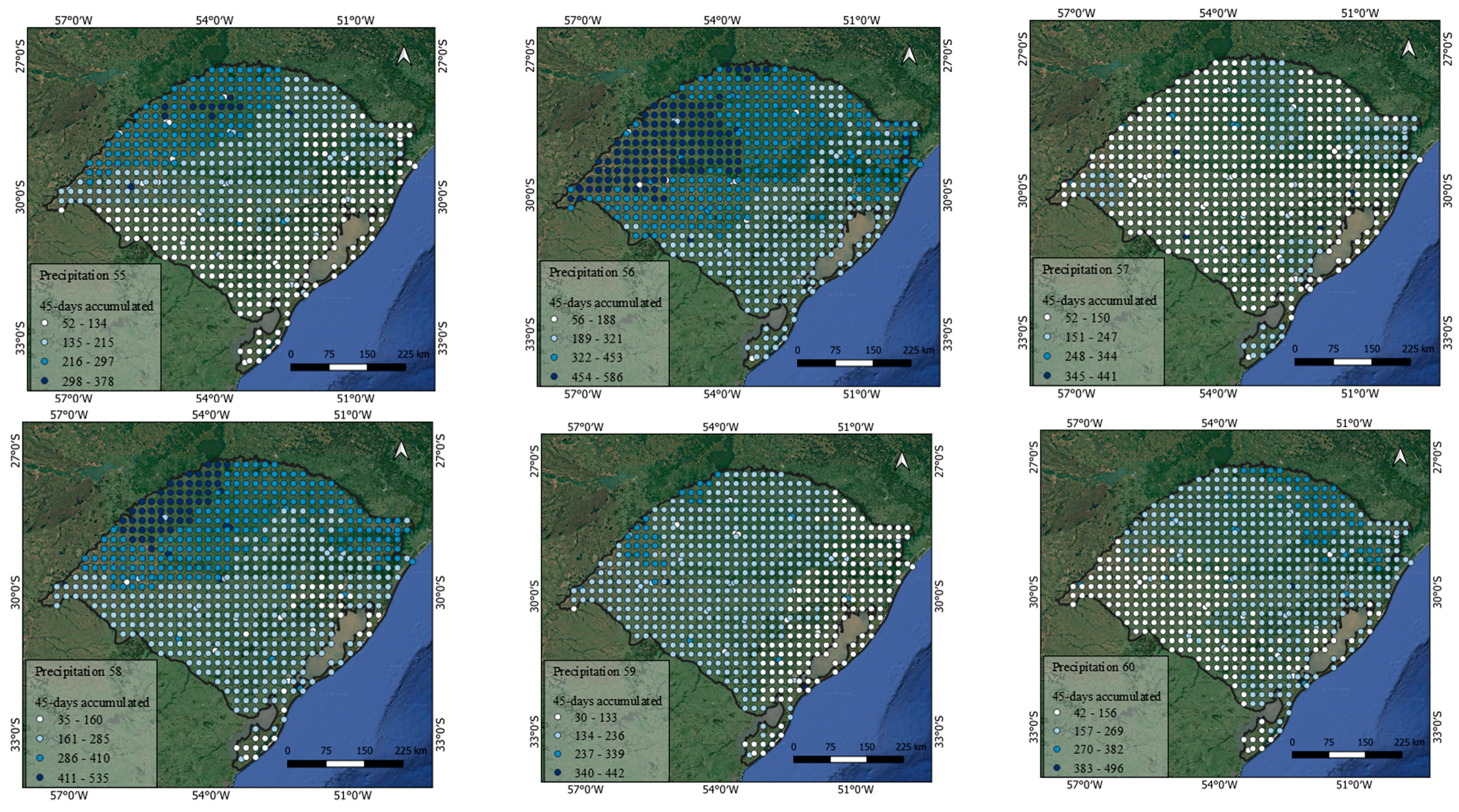
Task: Click north arrow in Precipitation 55 map
Action: 403,56
